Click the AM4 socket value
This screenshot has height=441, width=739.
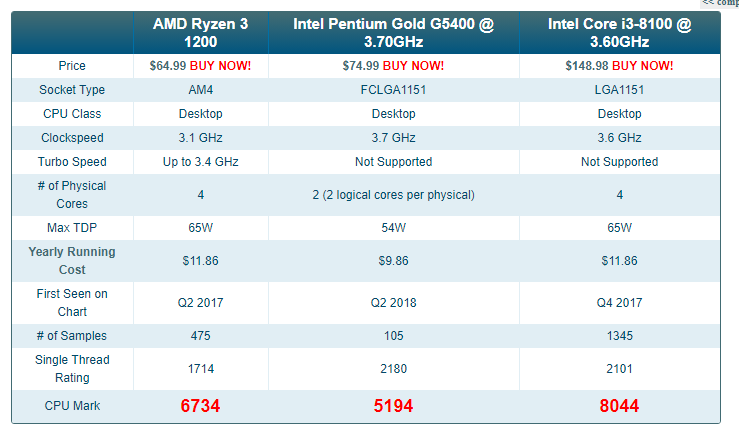[200, 90]
